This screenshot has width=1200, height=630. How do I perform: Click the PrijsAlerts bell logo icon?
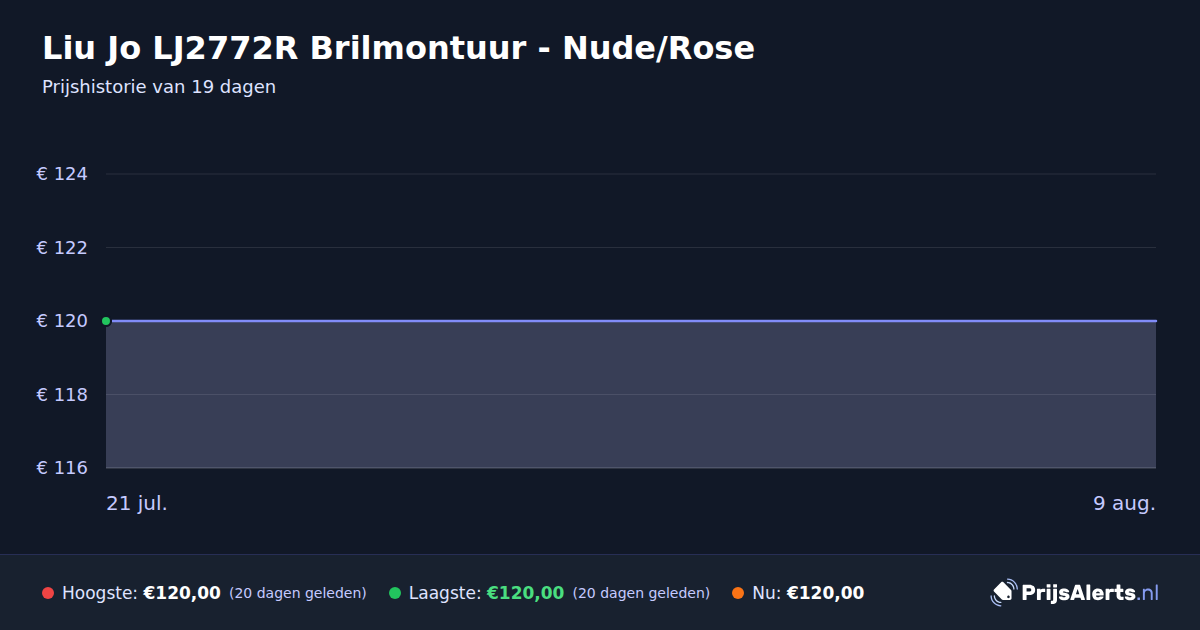1003,593
